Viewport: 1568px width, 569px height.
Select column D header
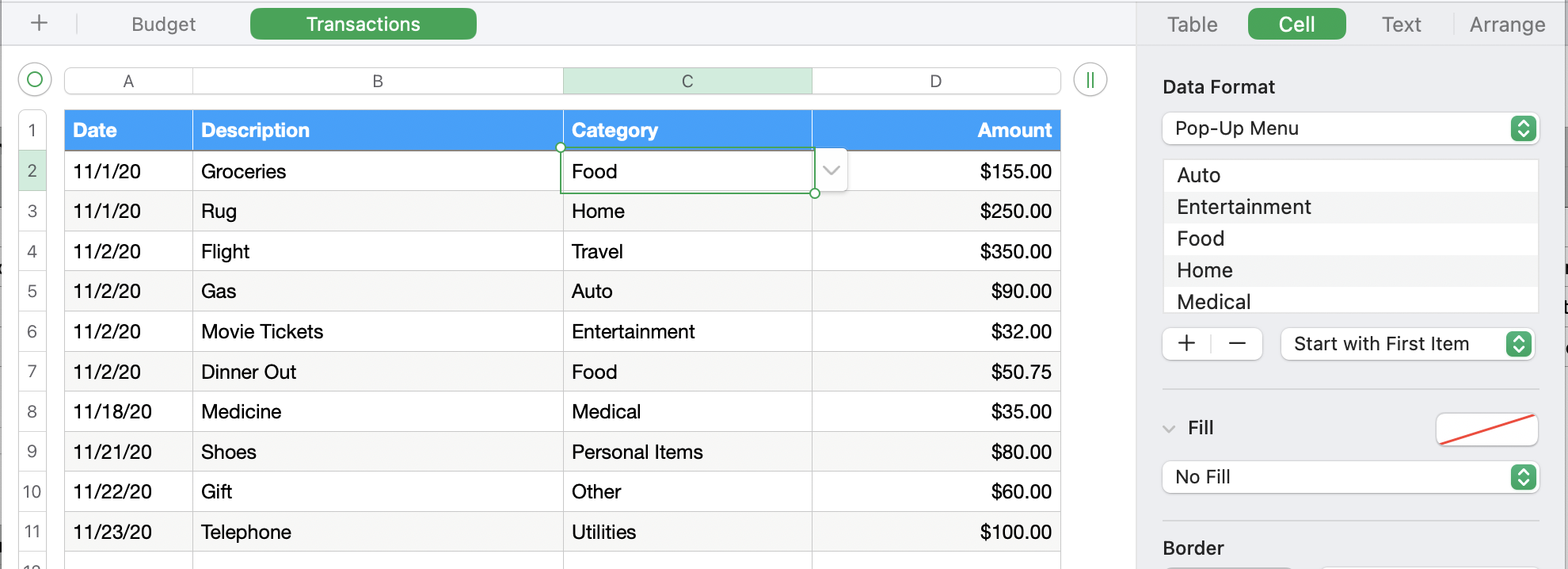[935, 81]
